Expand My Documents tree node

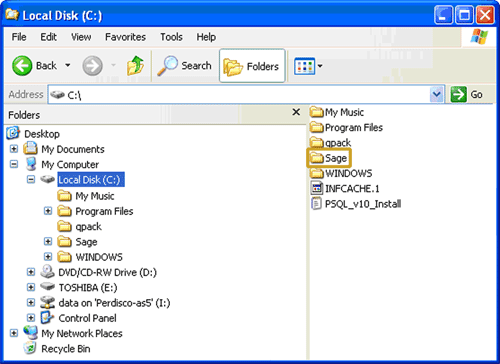[x=14, y=149]
